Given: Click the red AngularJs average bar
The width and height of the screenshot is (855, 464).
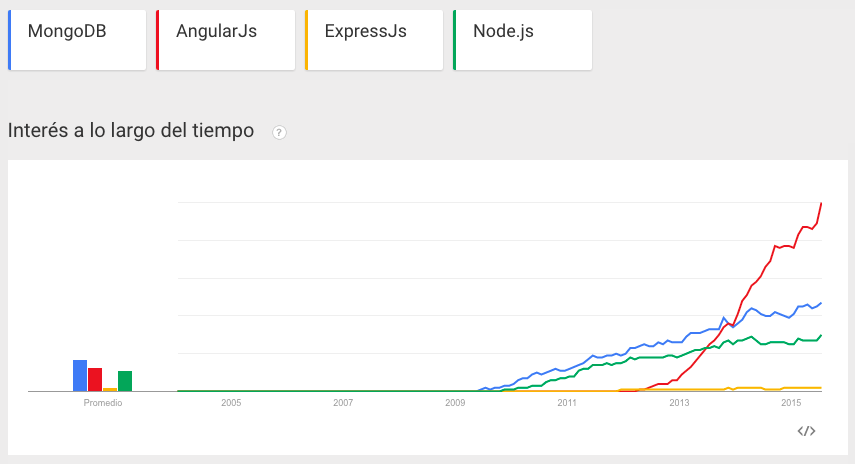Looking at the screenshot, I should tap(95, 379).
